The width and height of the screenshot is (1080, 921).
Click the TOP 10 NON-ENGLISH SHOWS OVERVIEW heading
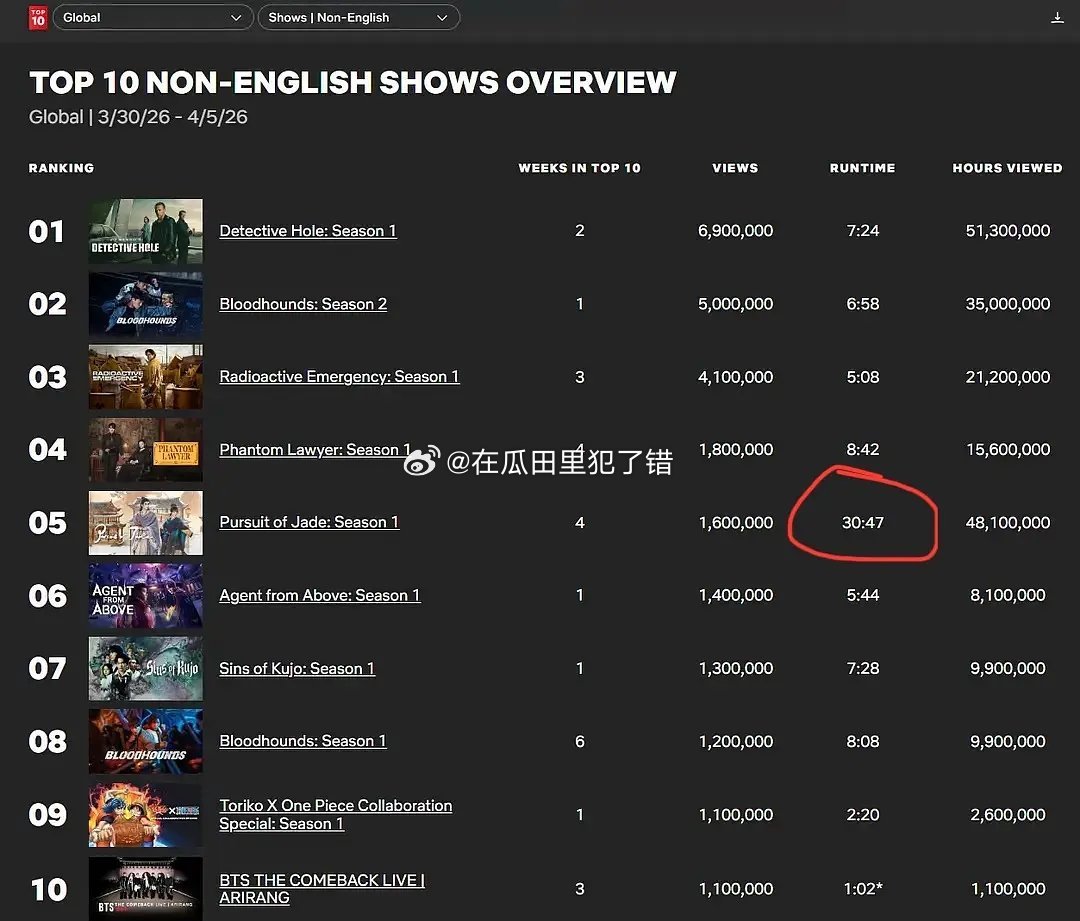pyautogui.click(x=353, y=83)
